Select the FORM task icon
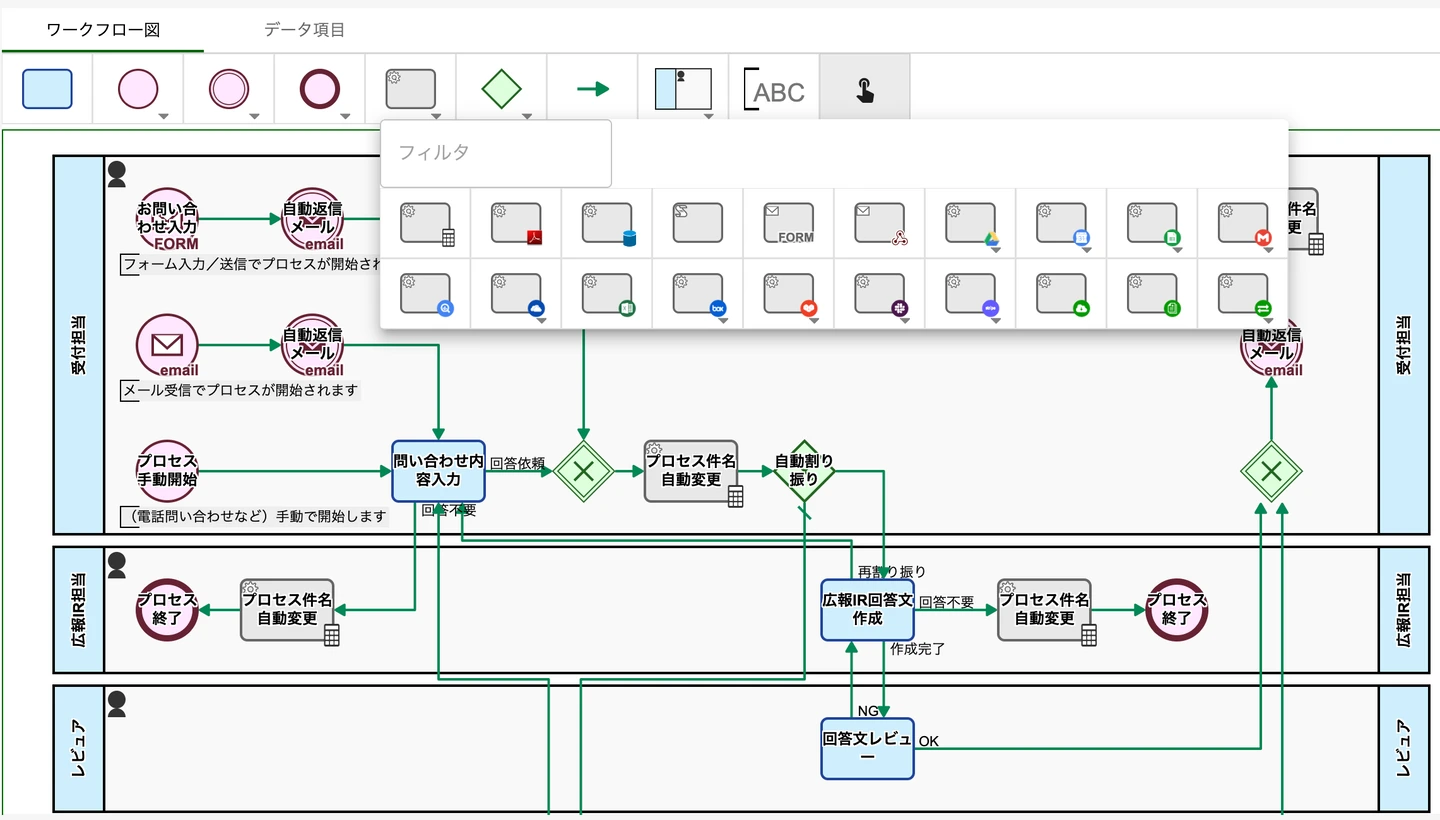 point(790,222)
